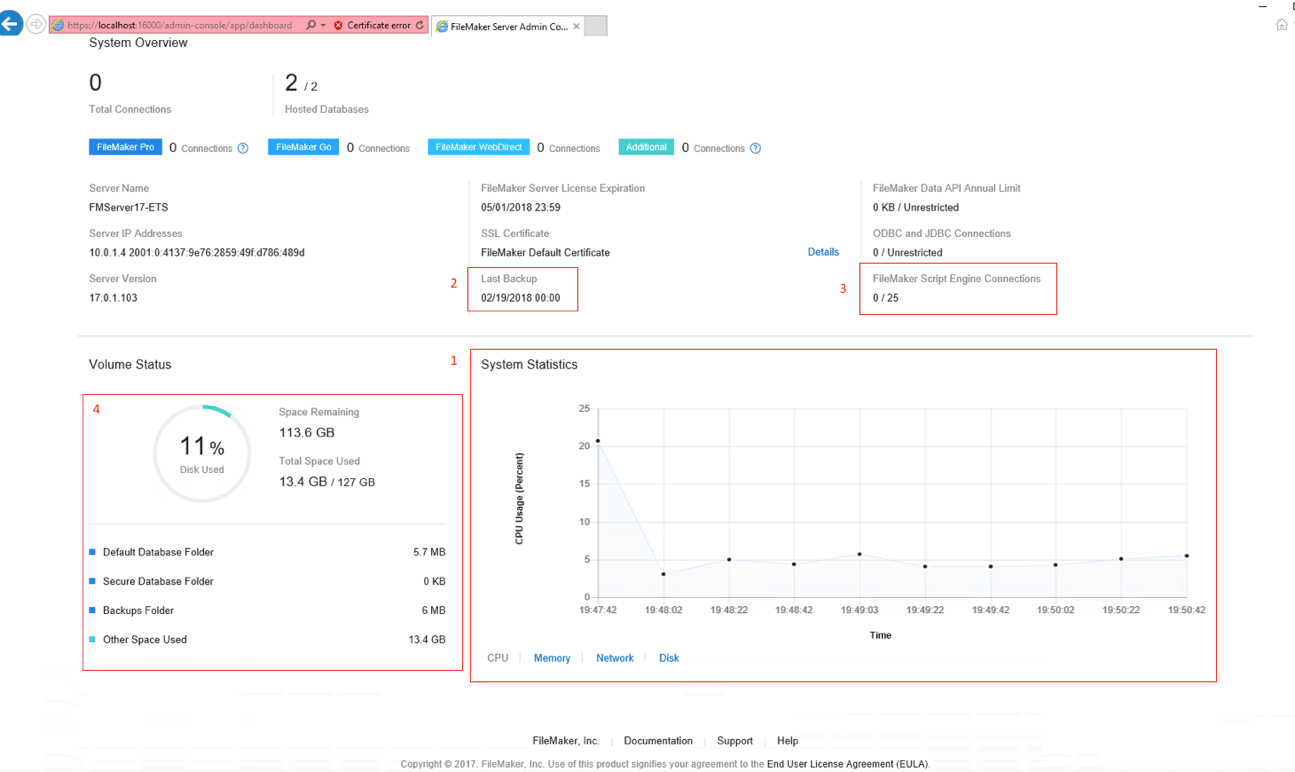Open a new browser tab
The width and height of the screenshot is (1295, 772).
click(x=596, y=26)
